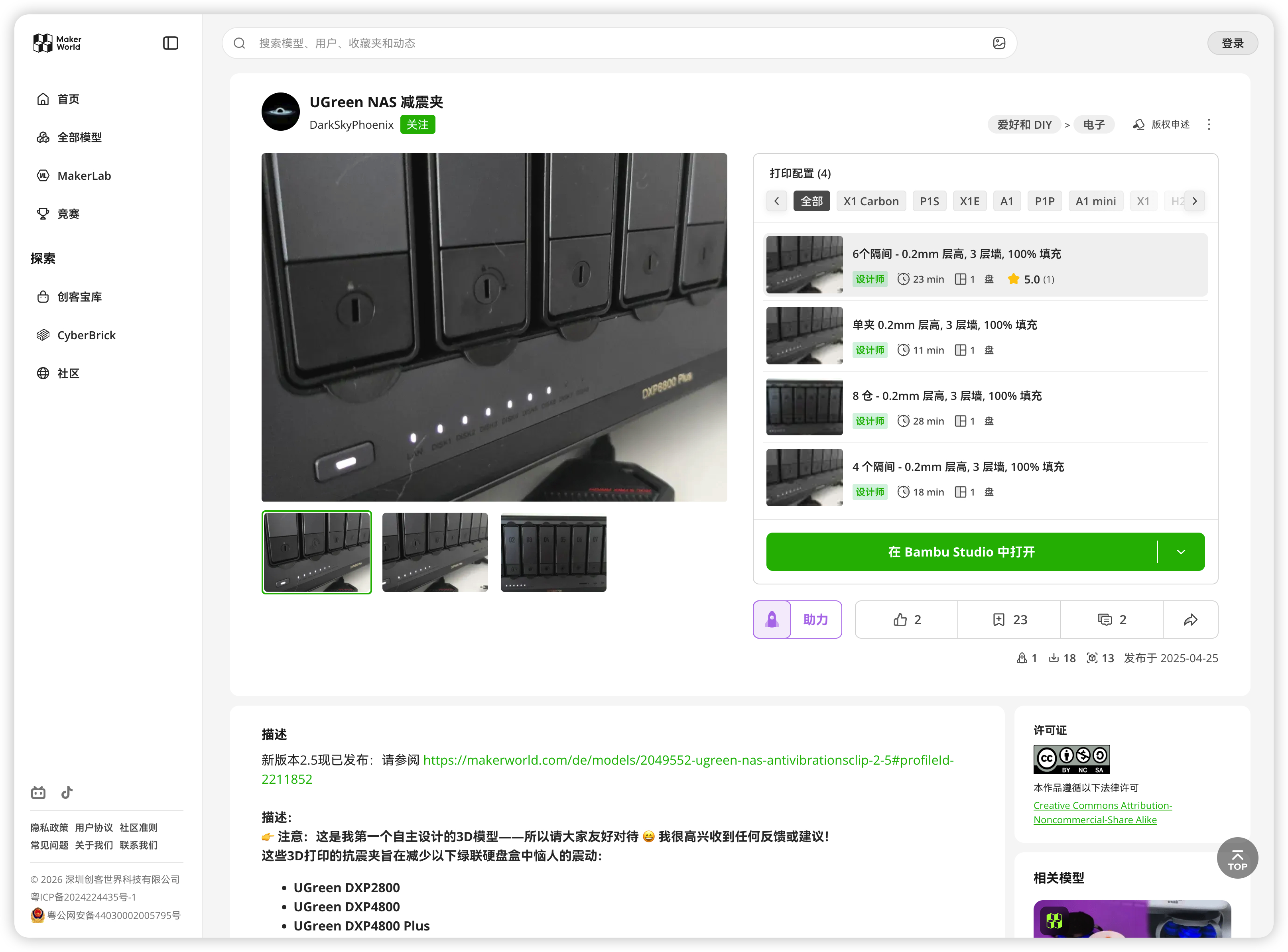Open the three-dot more options menu
Image resolution: width=1288 pixels, height=952 pixels.
coord(1209,124)
